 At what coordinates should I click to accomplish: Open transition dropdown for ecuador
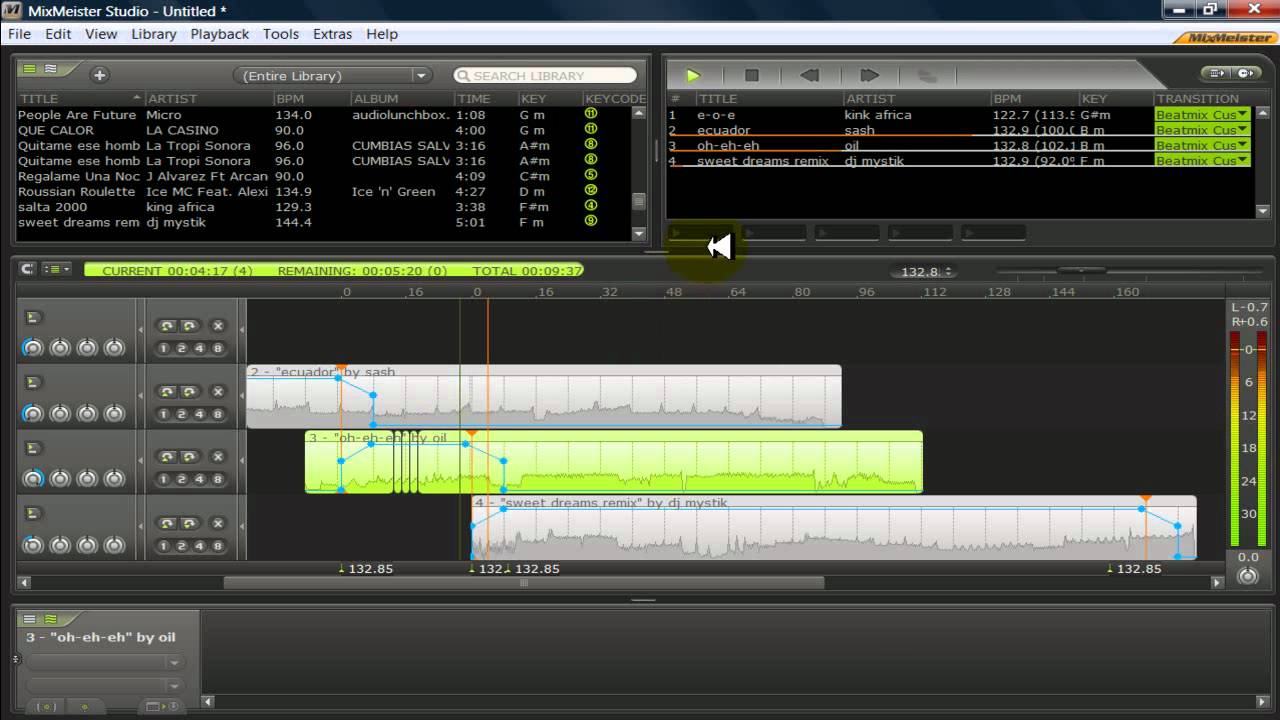(1243, 129)
